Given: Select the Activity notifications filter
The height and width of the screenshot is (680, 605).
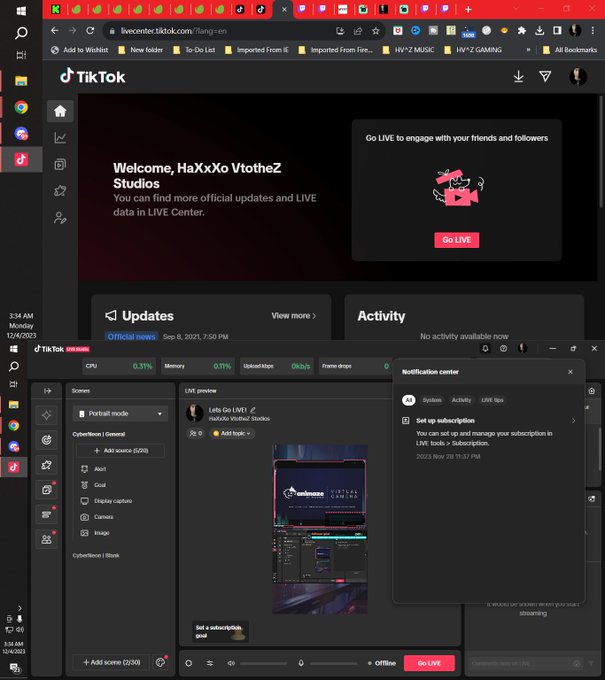Looking at the screenshot, I should (461, 400).
